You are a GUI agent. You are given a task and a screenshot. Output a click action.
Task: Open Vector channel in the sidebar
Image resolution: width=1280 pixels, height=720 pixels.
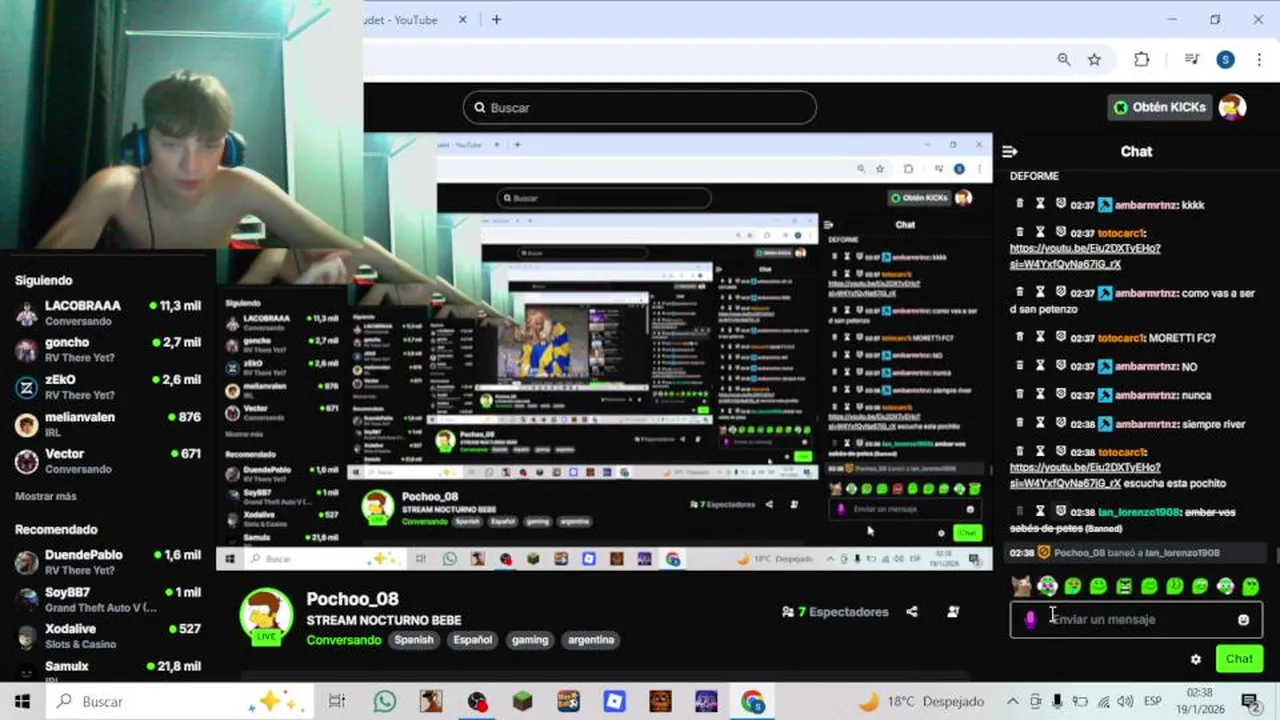[x=108, y=461]
